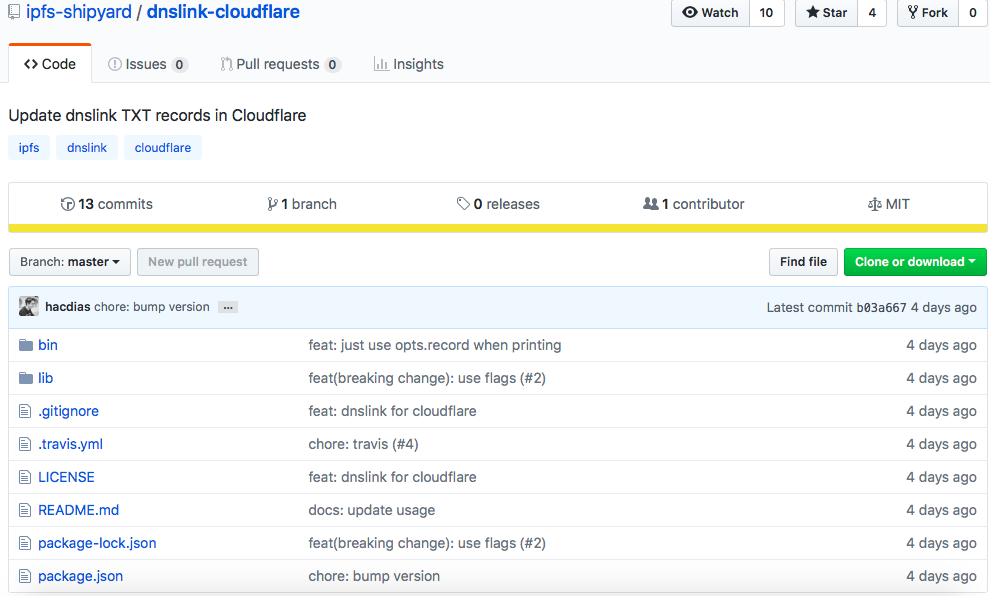
Task: Open commit 'chore: travis (#4)'
Action: pos(363,444)
